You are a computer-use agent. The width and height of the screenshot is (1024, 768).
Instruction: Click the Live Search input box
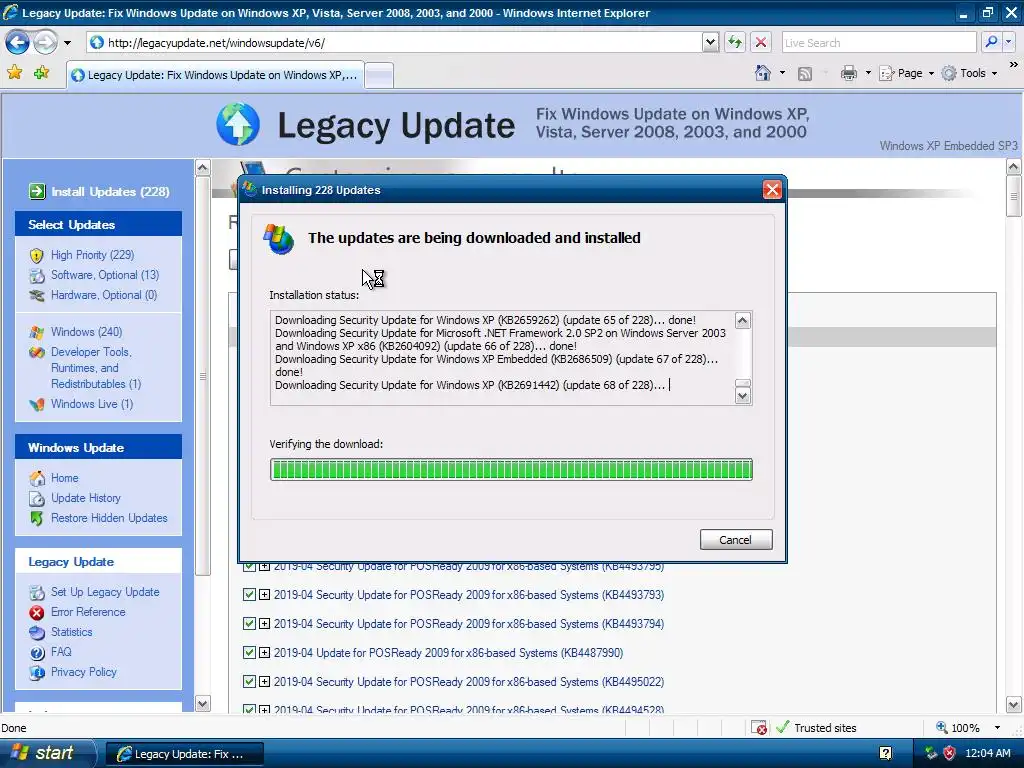click(878, 43)
